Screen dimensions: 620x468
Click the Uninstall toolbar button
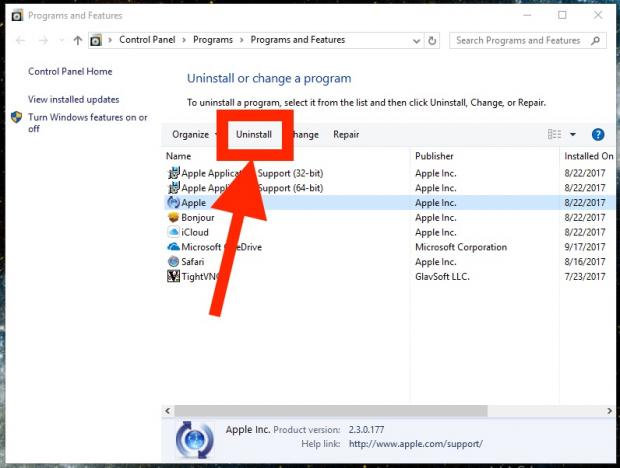(254, 135)
